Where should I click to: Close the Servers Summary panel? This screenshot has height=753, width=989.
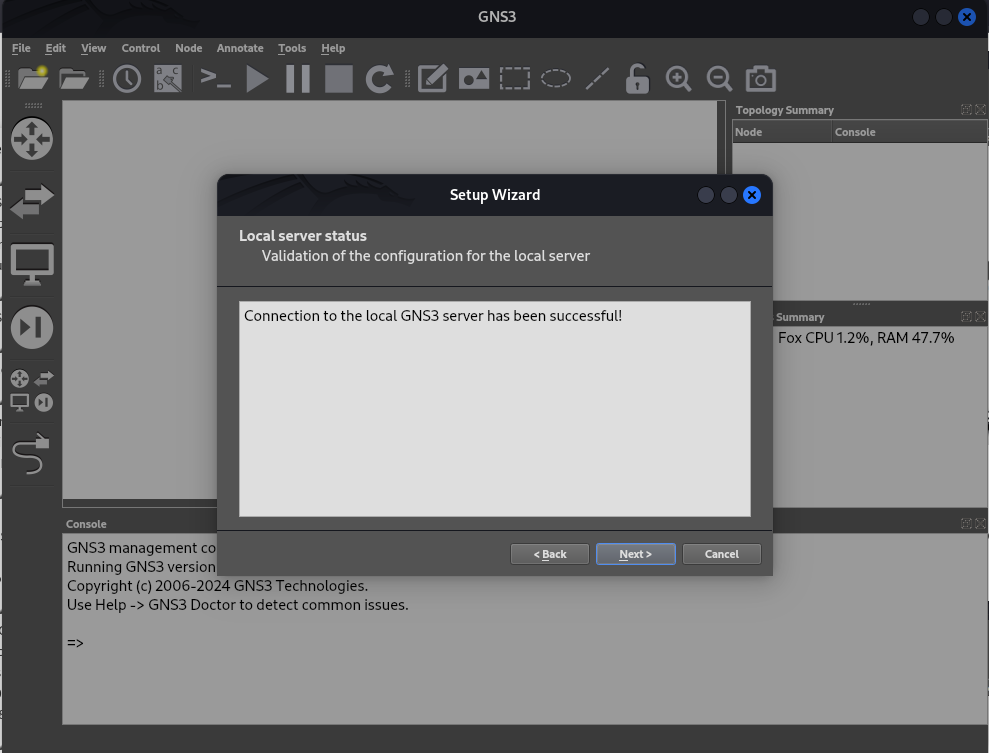pos(980,317)
